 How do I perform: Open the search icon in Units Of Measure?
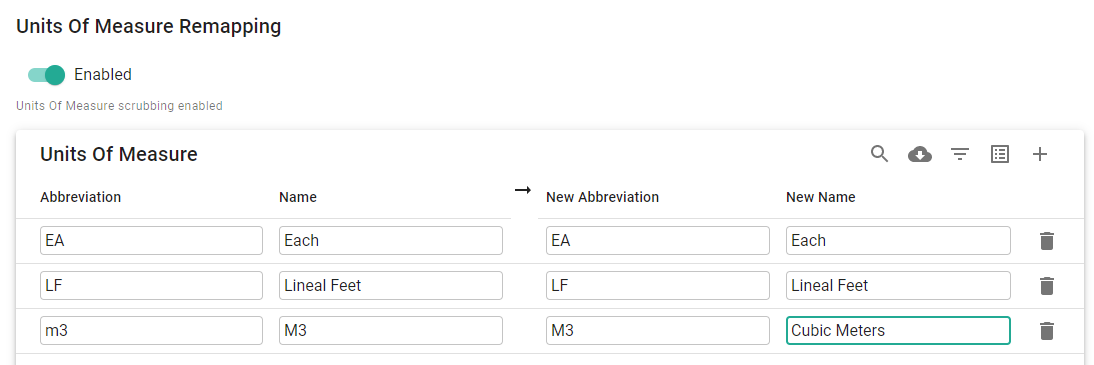pyautogui.click(x=879, y=154)
